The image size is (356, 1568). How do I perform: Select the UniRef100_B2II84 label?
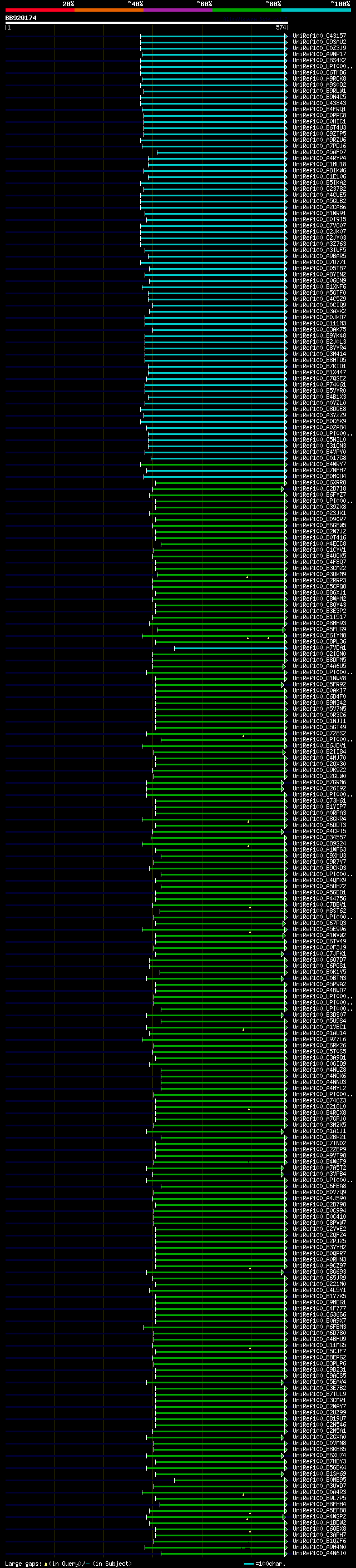click(x=319, y=752)
